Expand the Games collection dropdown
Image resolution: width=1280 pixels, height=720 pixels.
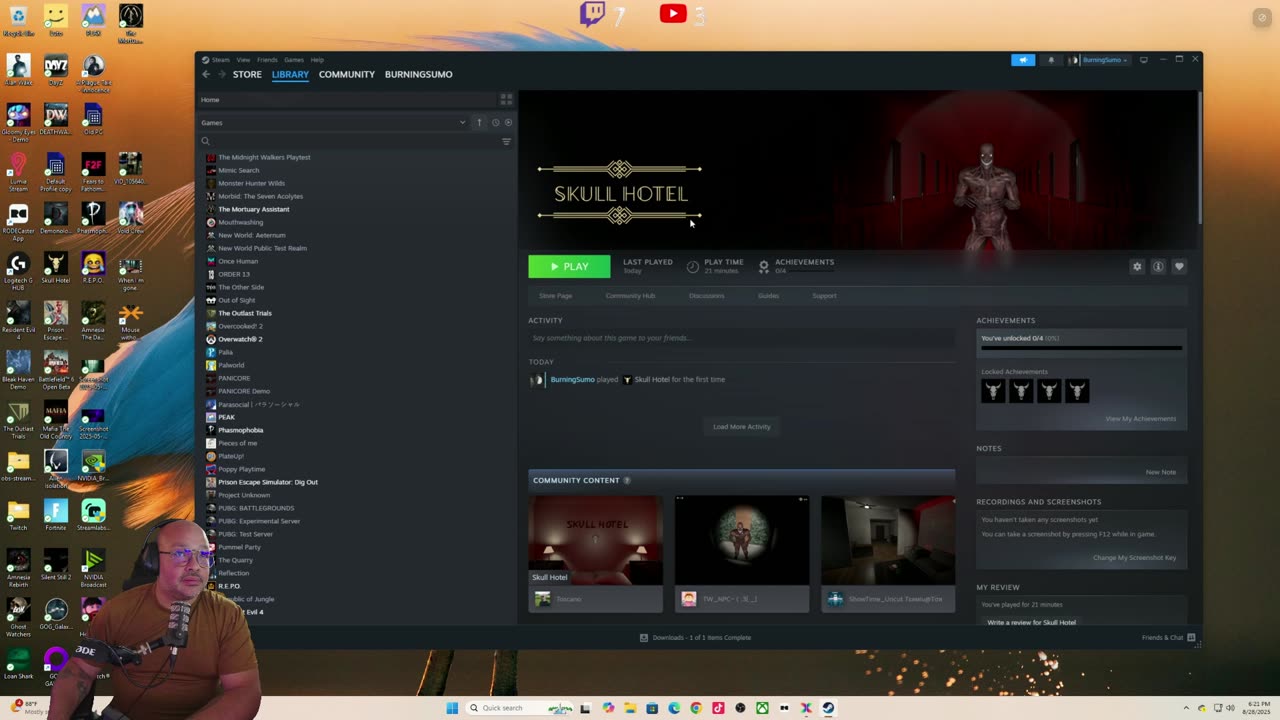(462, 123)
